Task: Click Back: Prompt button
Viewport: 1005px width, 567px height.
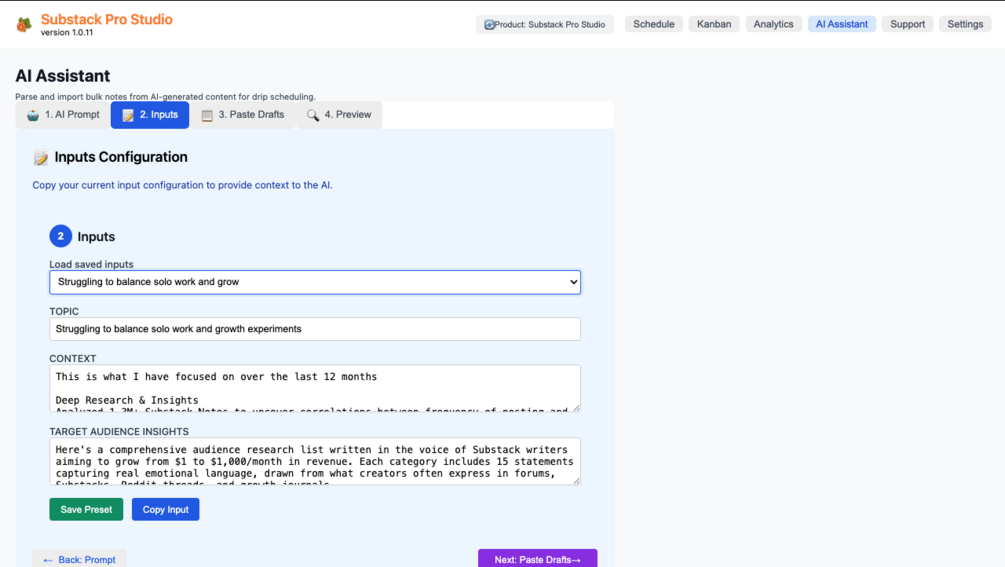Action: pyautogui.click(x=79, y=559)
